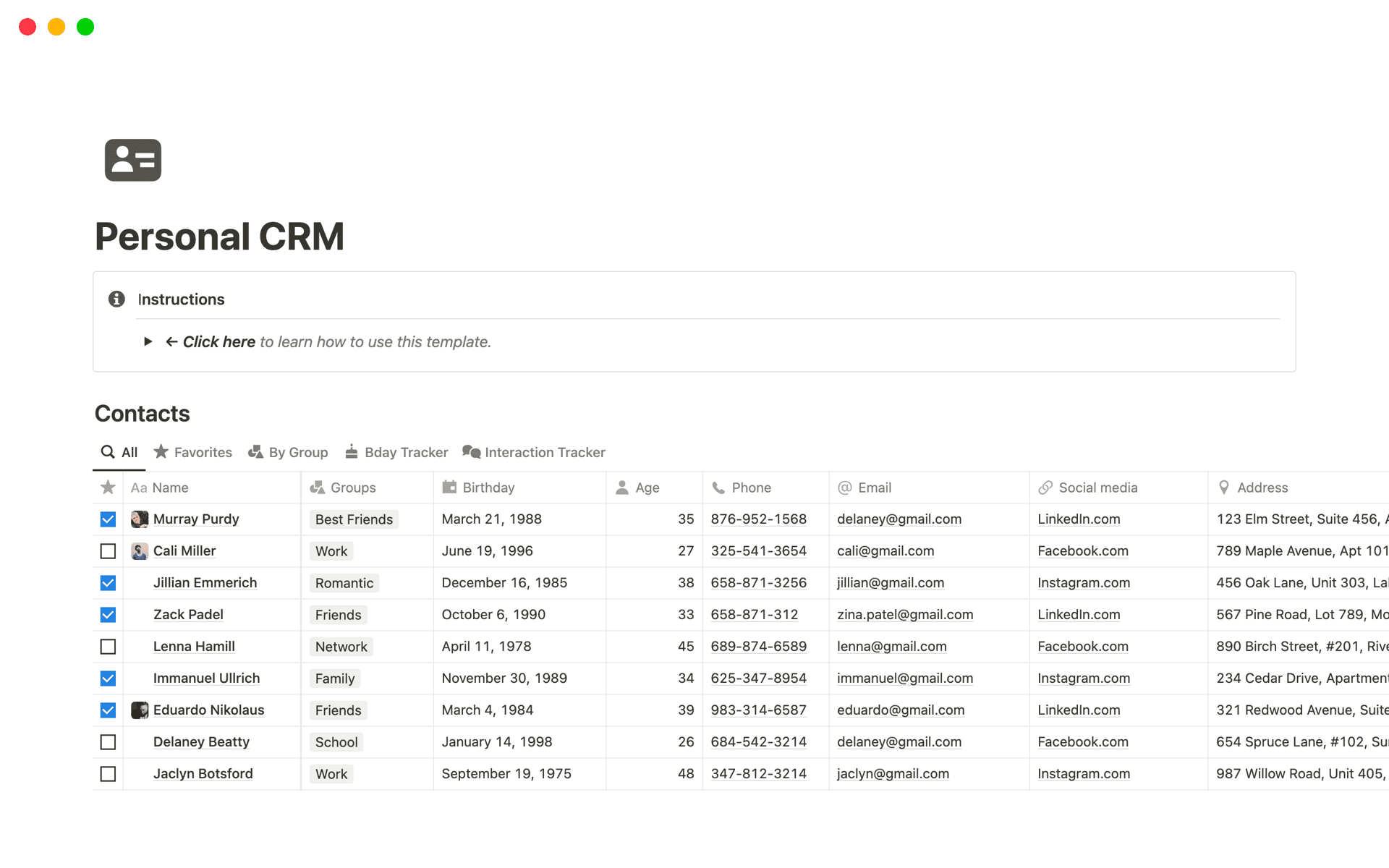Check Cali Miller's checkbox
Screen dimensions: 1389x868
pyautogui.click(x=107, y=550)
